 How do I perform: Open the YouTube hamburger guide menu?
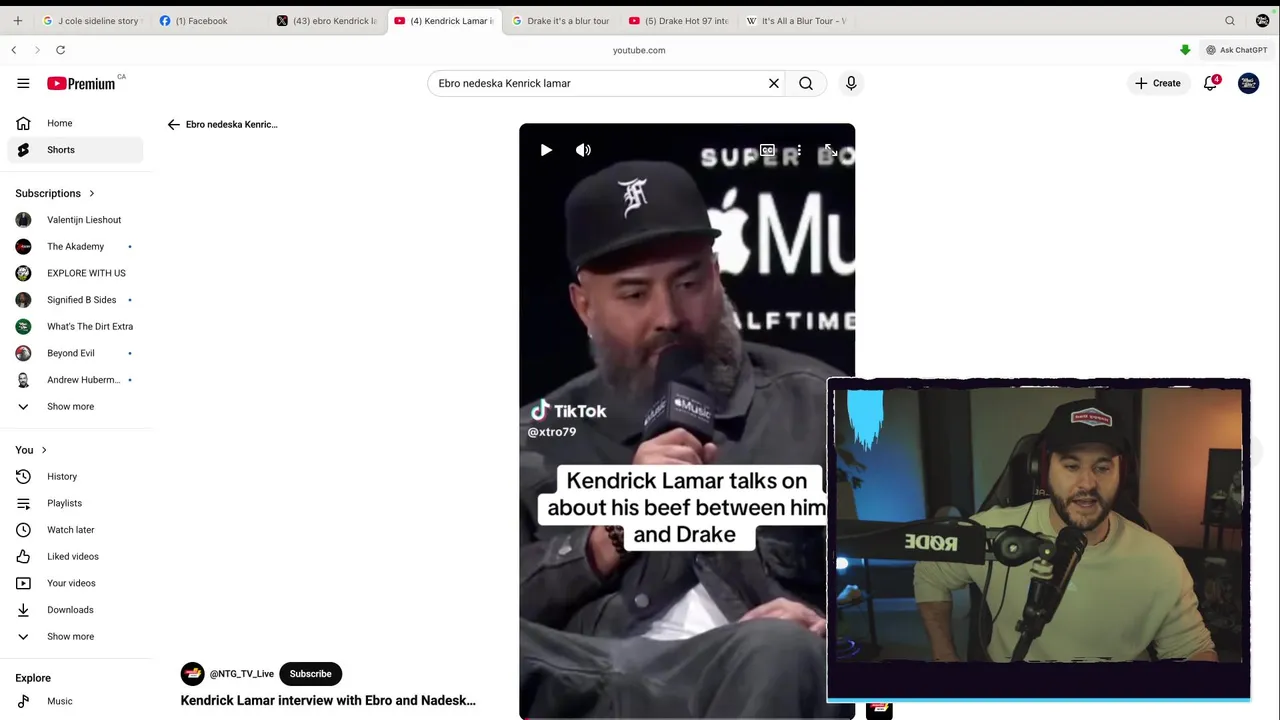[x=23, y=83]
